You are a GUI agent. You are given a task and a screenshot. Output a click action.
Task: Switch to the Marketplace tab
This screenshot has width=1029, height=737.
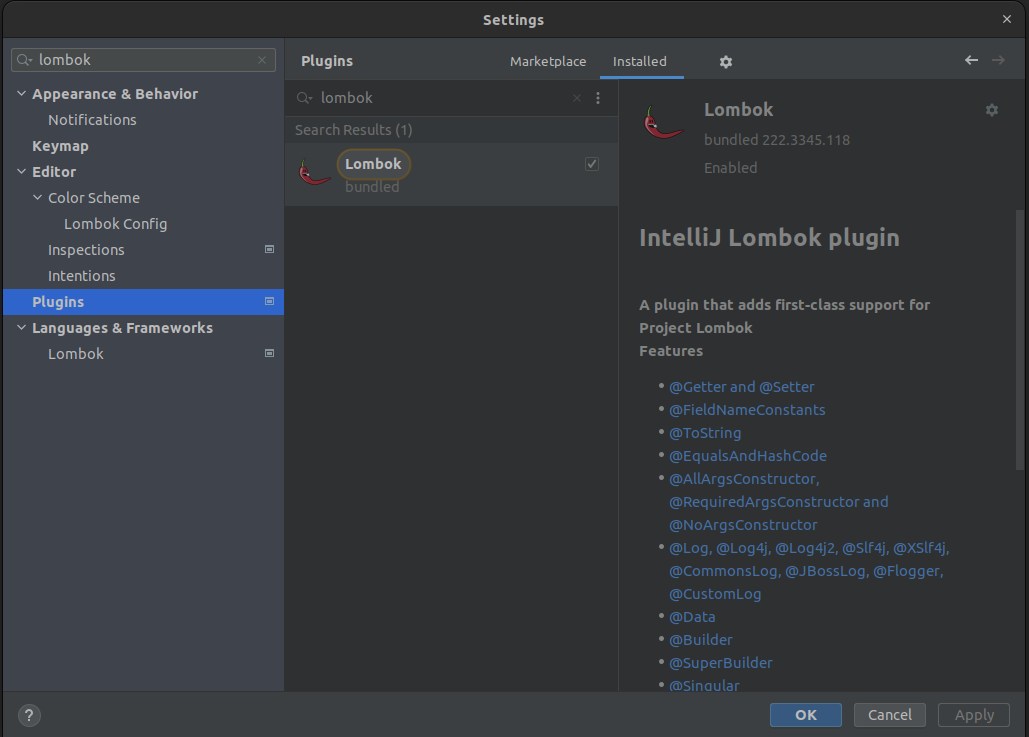point(548,61)
